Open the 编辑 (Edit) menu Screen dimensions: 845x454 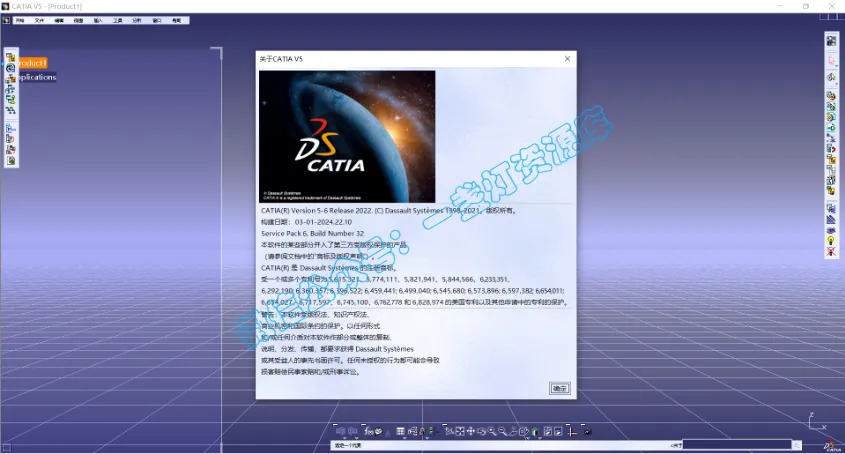59,20
